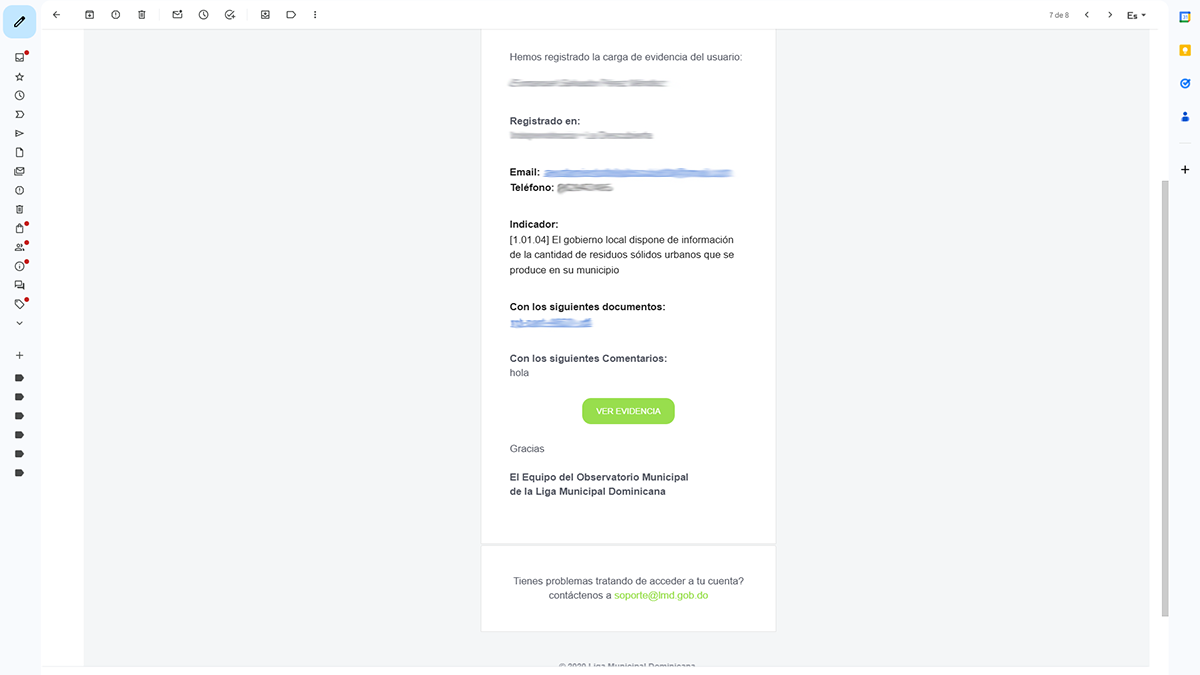
Task: Report this message as spam
Action: pyautogui.click(x=116, y=15)
